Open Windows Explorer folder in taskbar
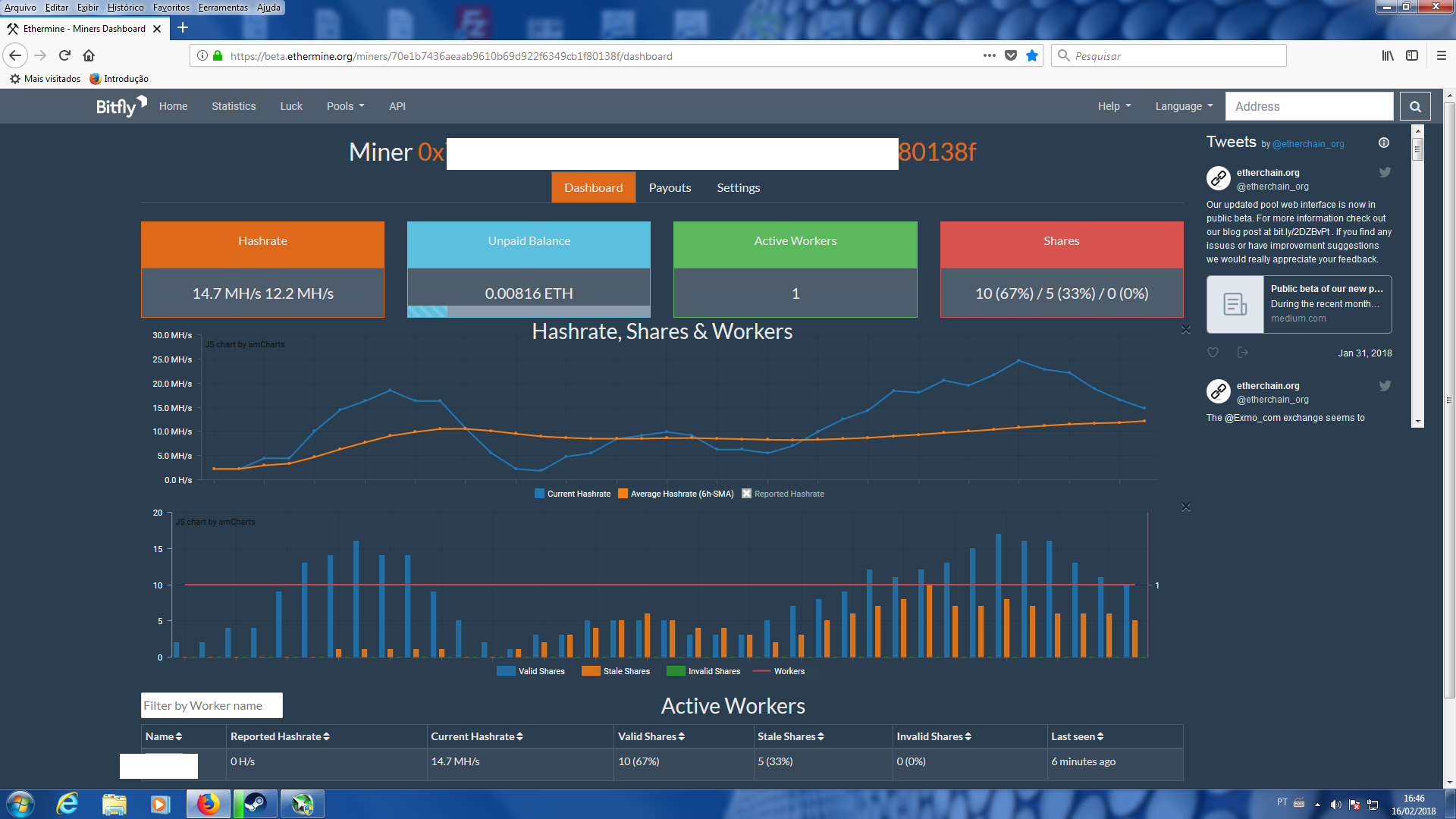The image size is (1456, 819). (x=114, y=804)
